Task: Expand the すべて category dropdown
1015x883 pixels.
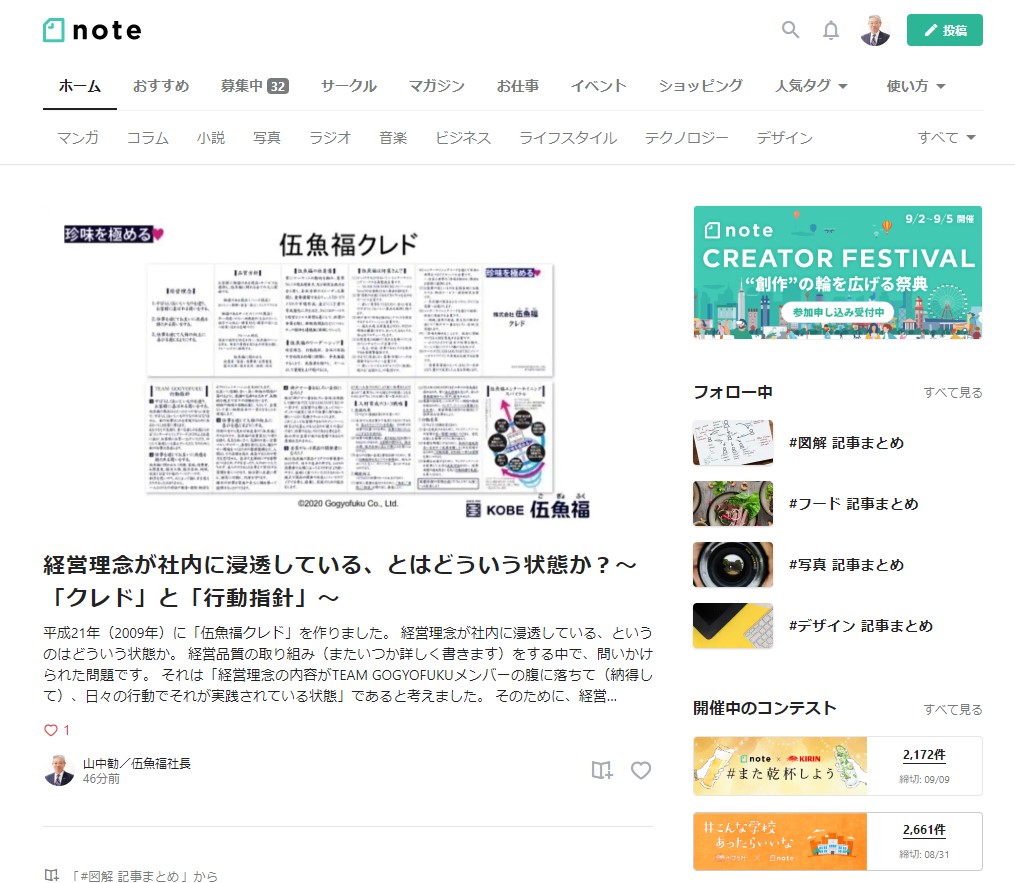Action: [946, 137]
